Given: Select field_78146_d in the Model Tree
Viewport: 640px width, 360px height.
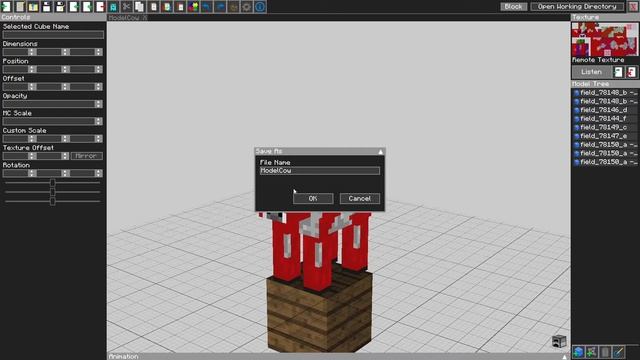Looking at the screenshot, I should click(x=604, y=110).
